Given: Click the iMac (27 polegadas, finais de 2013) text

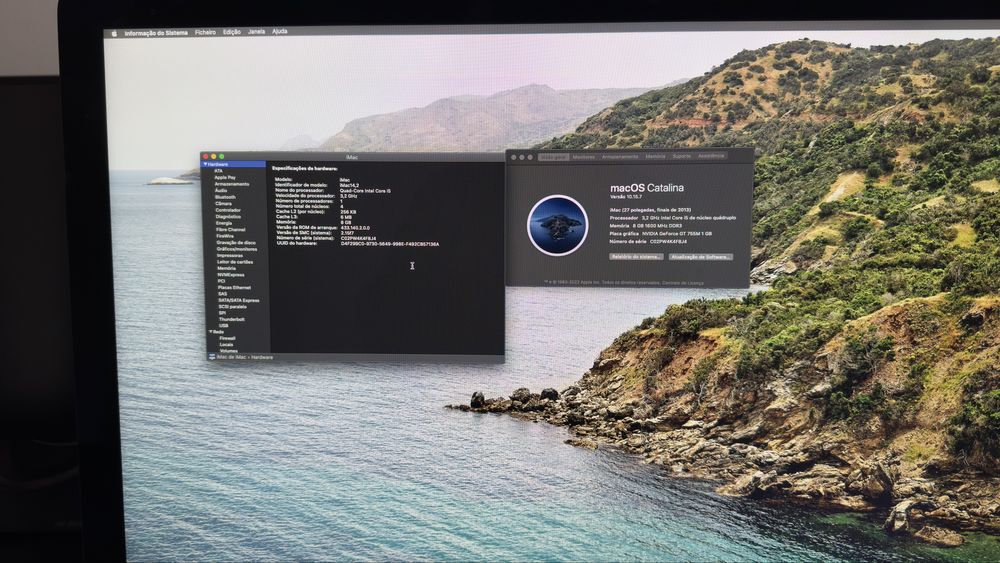Looking at the screenshot, I should pyautogui.click(x=650, y=210).
